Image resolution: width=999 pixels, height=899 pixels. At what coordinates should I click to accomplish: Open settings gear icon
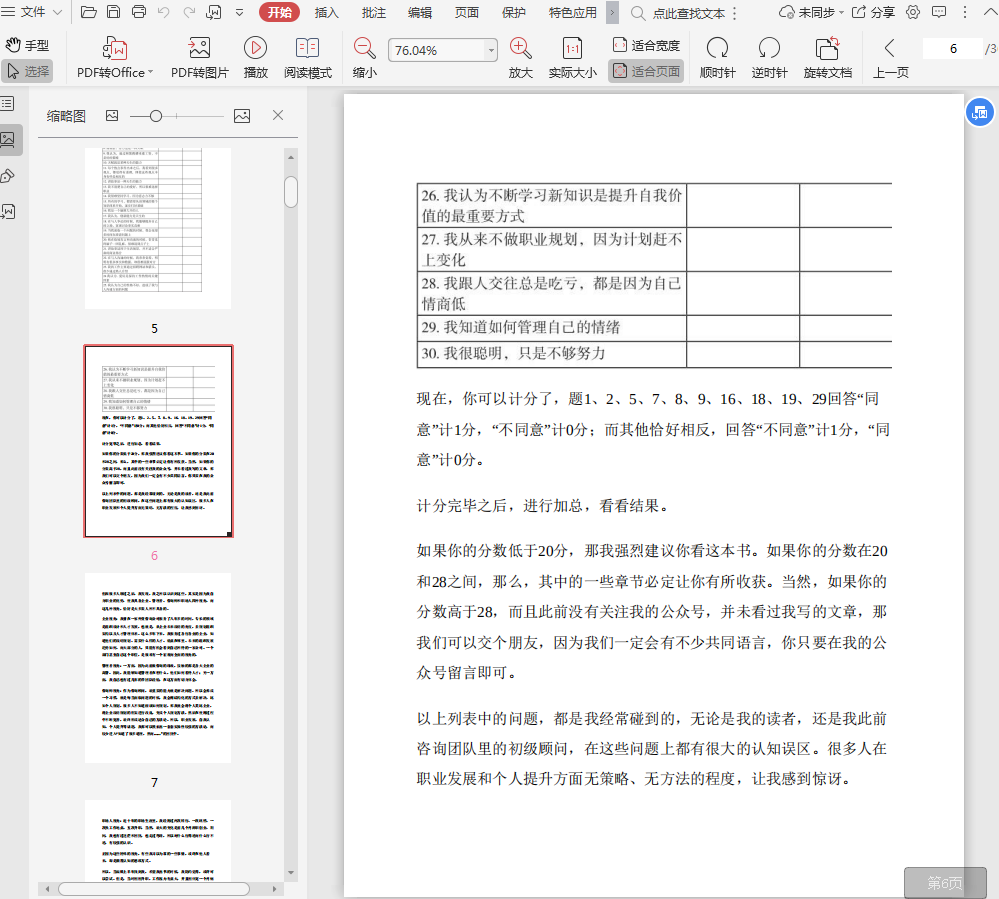click(x=913, y=12)
